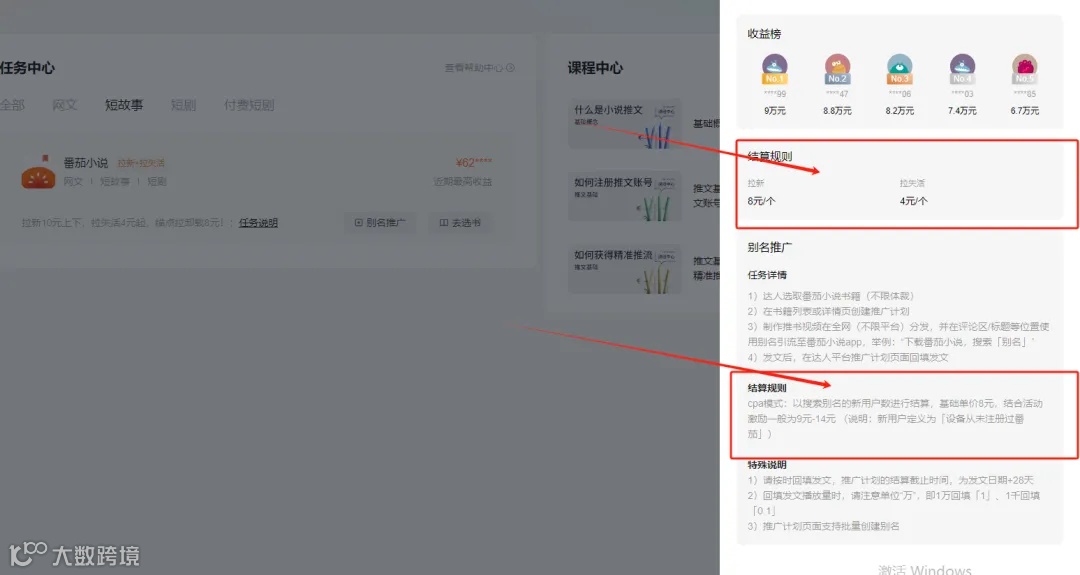1080x575 pixels.
Task: Click the 番茄小说 task title
Action: [85, 163]
